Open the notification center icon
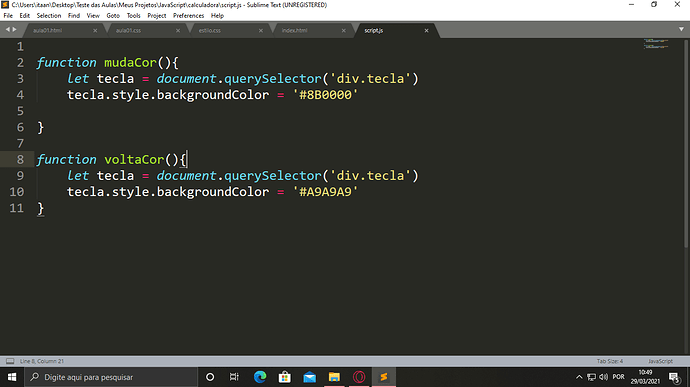Viewport: 690px width, 387px height. tap(675, 377)
